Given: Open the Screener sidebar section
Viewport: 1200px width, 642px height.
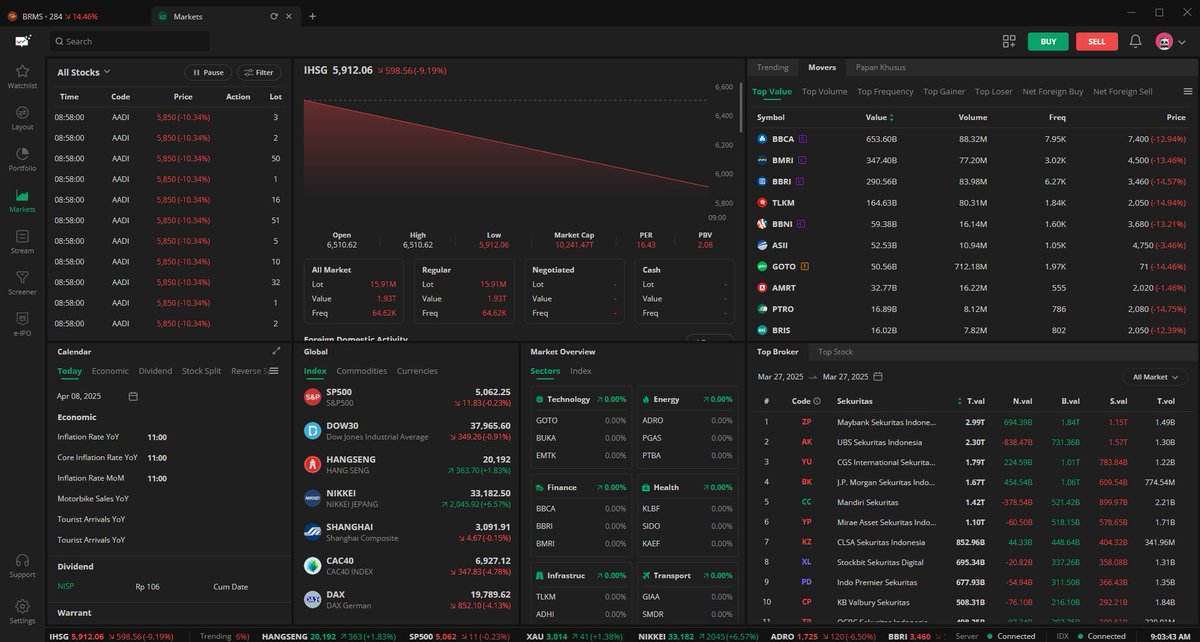Looking at the screenshot, I should coord(22,282).
